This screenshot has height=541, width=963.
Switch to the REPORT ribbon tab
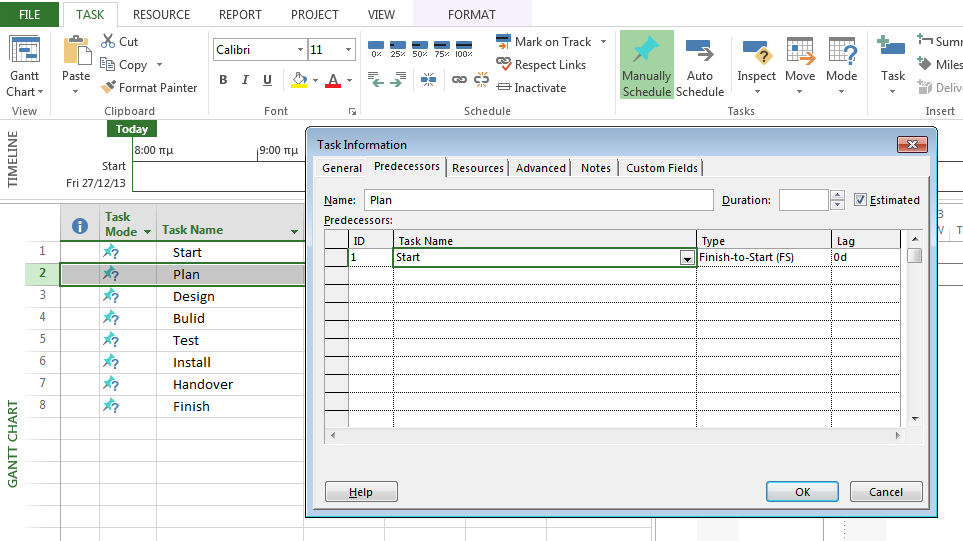[240, 14]
